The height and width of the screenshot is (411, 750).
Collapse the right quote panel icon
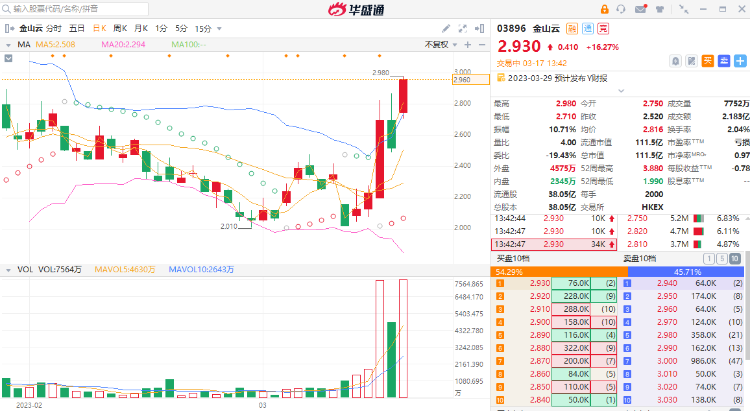[x=479, y=29]
